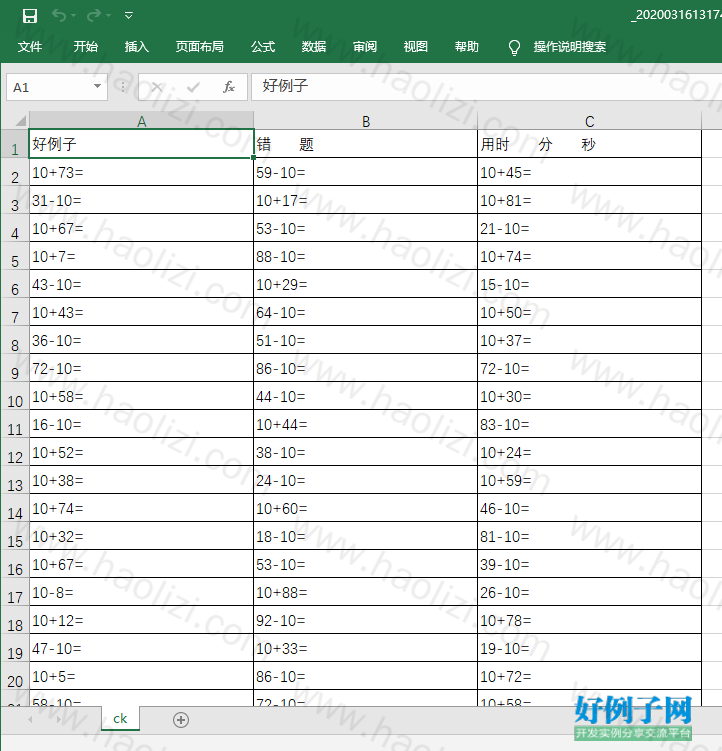The height and width of the screenshot is (751, 722).
Task: Open the Redo history dropdown arrow
Action: pos(108,16)
